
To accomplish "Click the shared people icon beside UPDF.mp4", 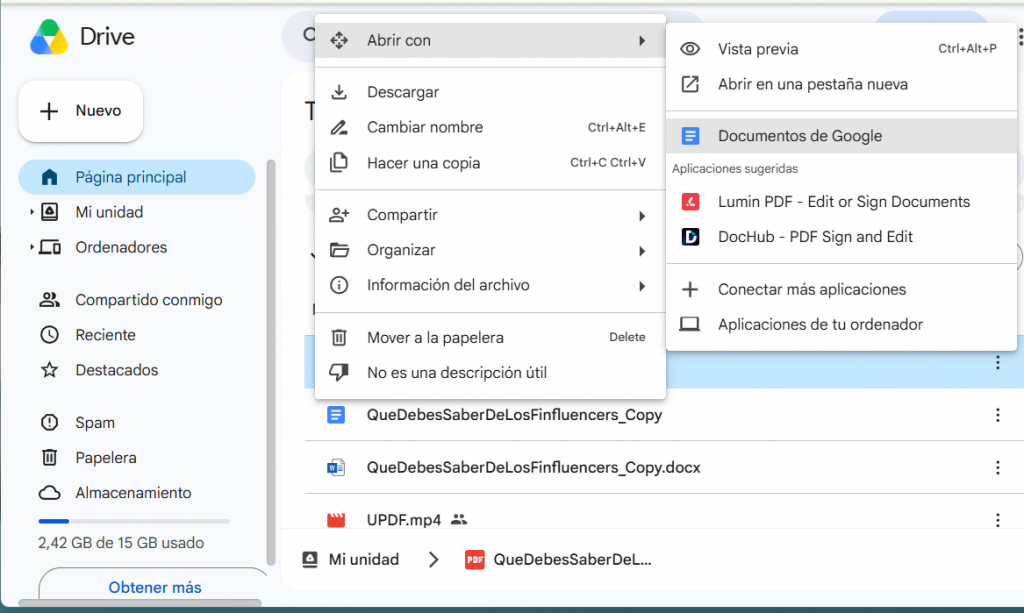I will [x=459, y=520].
